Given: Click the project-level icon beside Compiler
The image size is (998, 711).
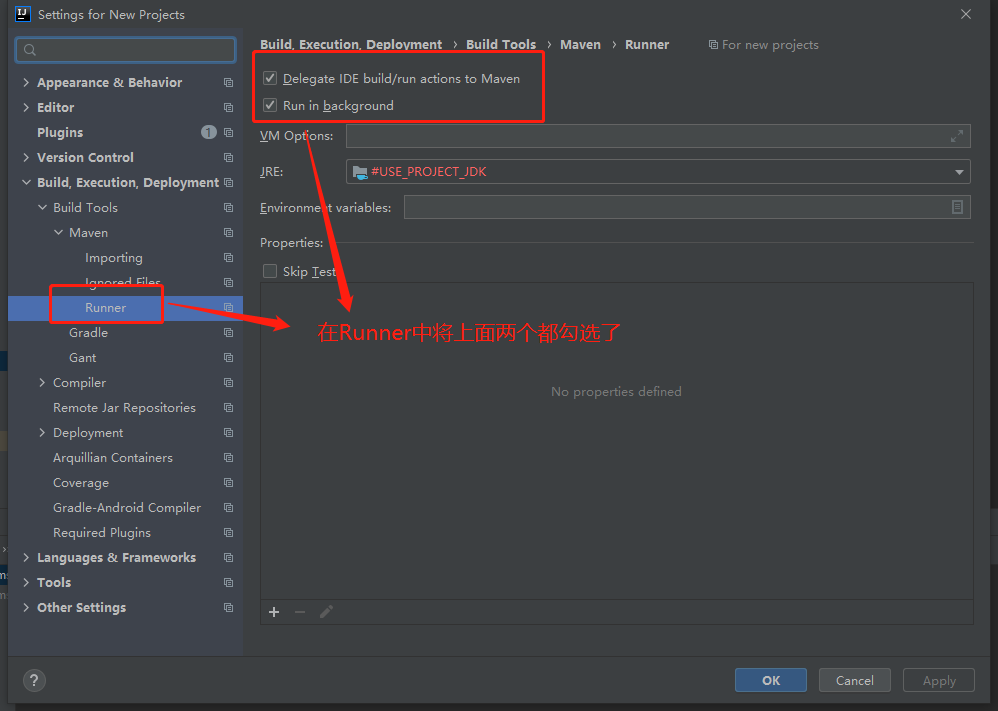Looking at the screenshot, I should 228,383.
